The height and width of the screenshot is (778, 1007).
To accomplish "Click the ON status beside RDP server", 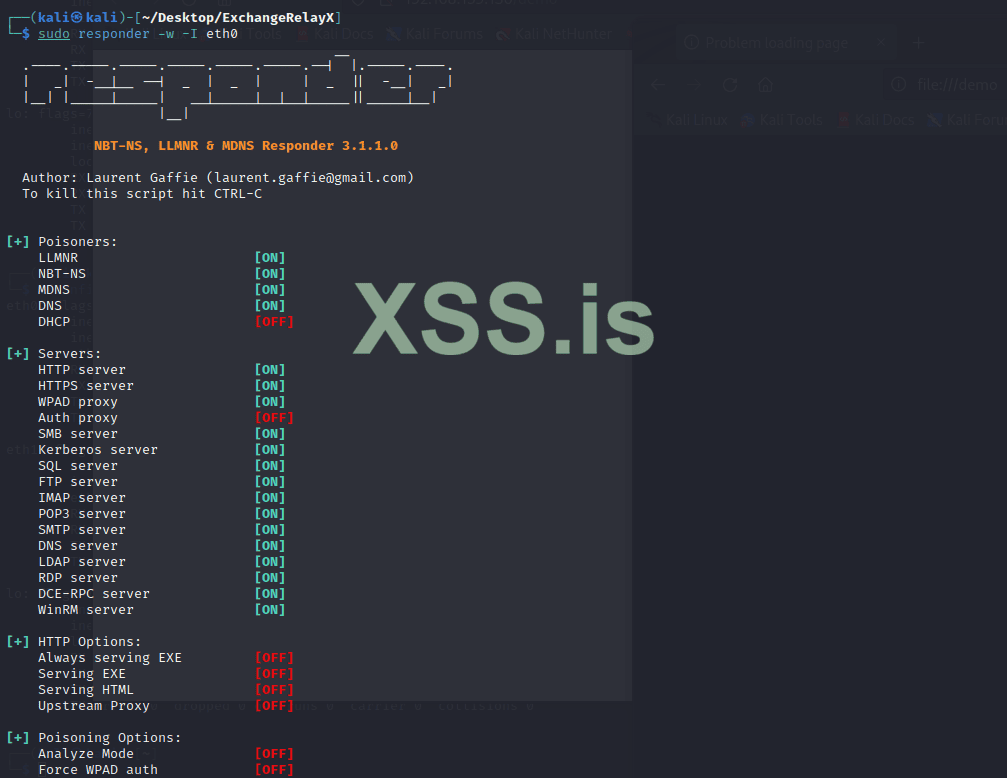I will 270,578.
